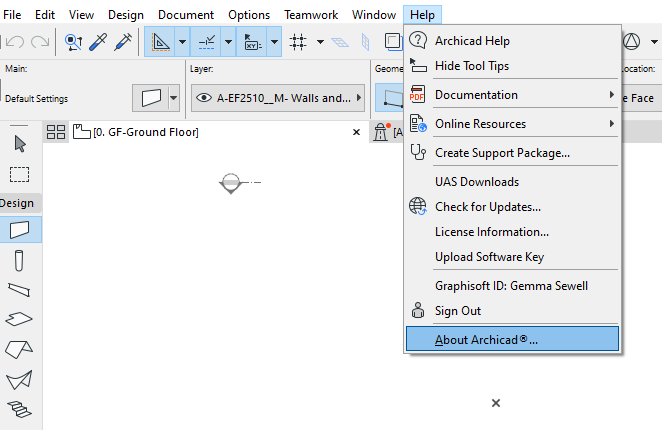662x430 pixels.
Task: Open the Documentation submenu
Action: tap(513, 95)
